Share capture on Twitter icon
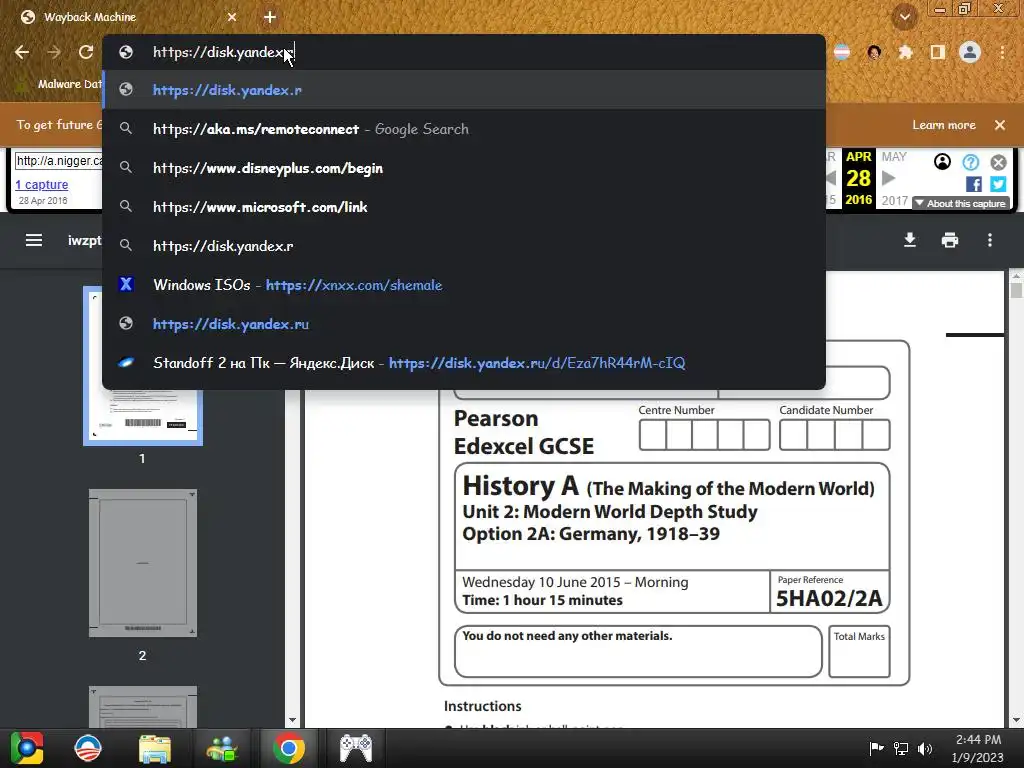Viewport: 1024px width, 768px height. click(998, 184)
